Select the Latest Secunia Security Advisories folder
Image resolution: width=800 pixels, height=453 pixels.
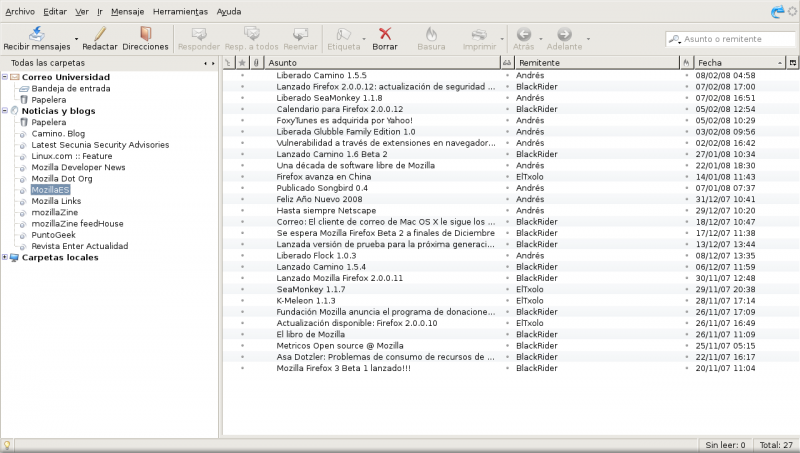tap(100, 145)
